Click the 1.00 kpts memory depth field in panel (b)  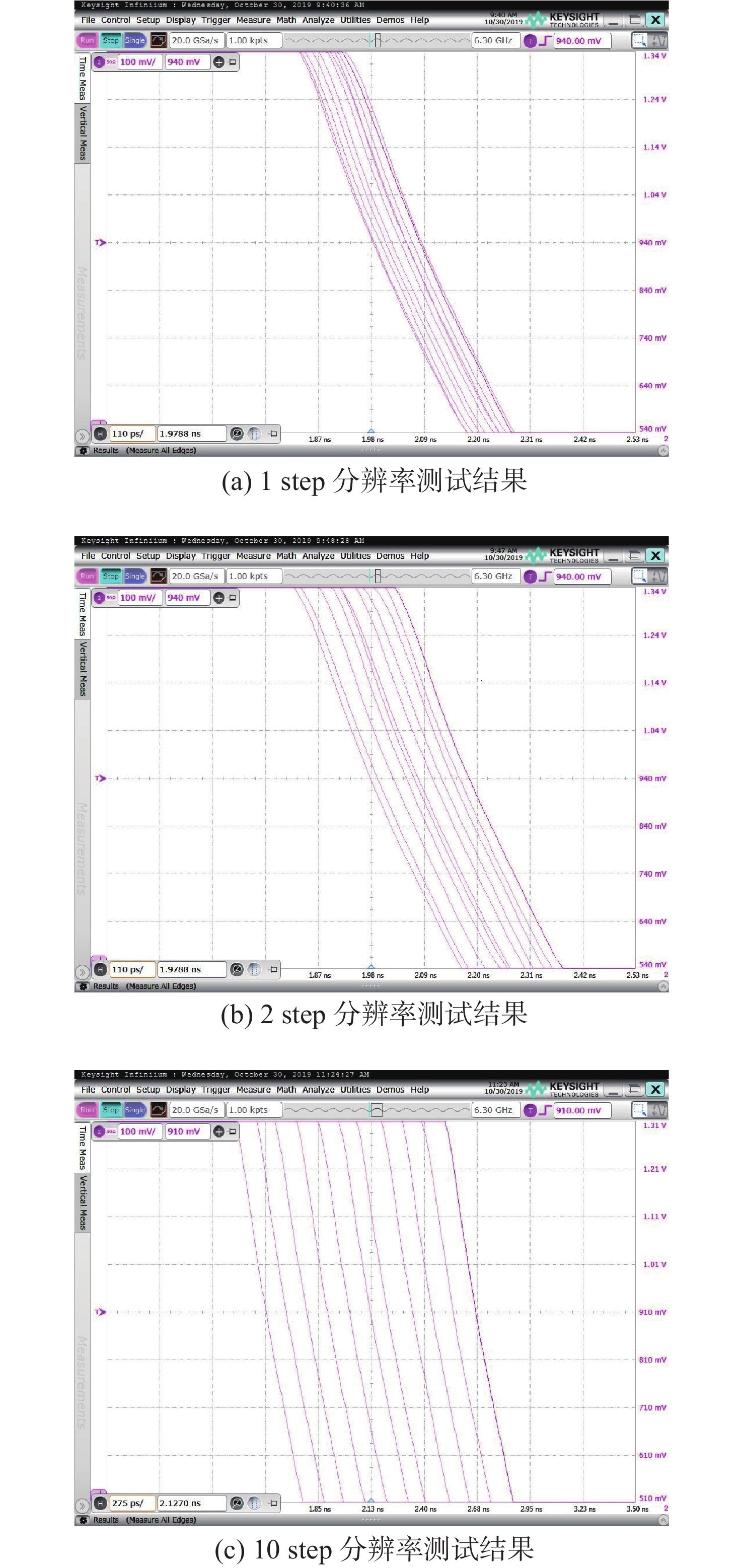click(x=254, y=577)
